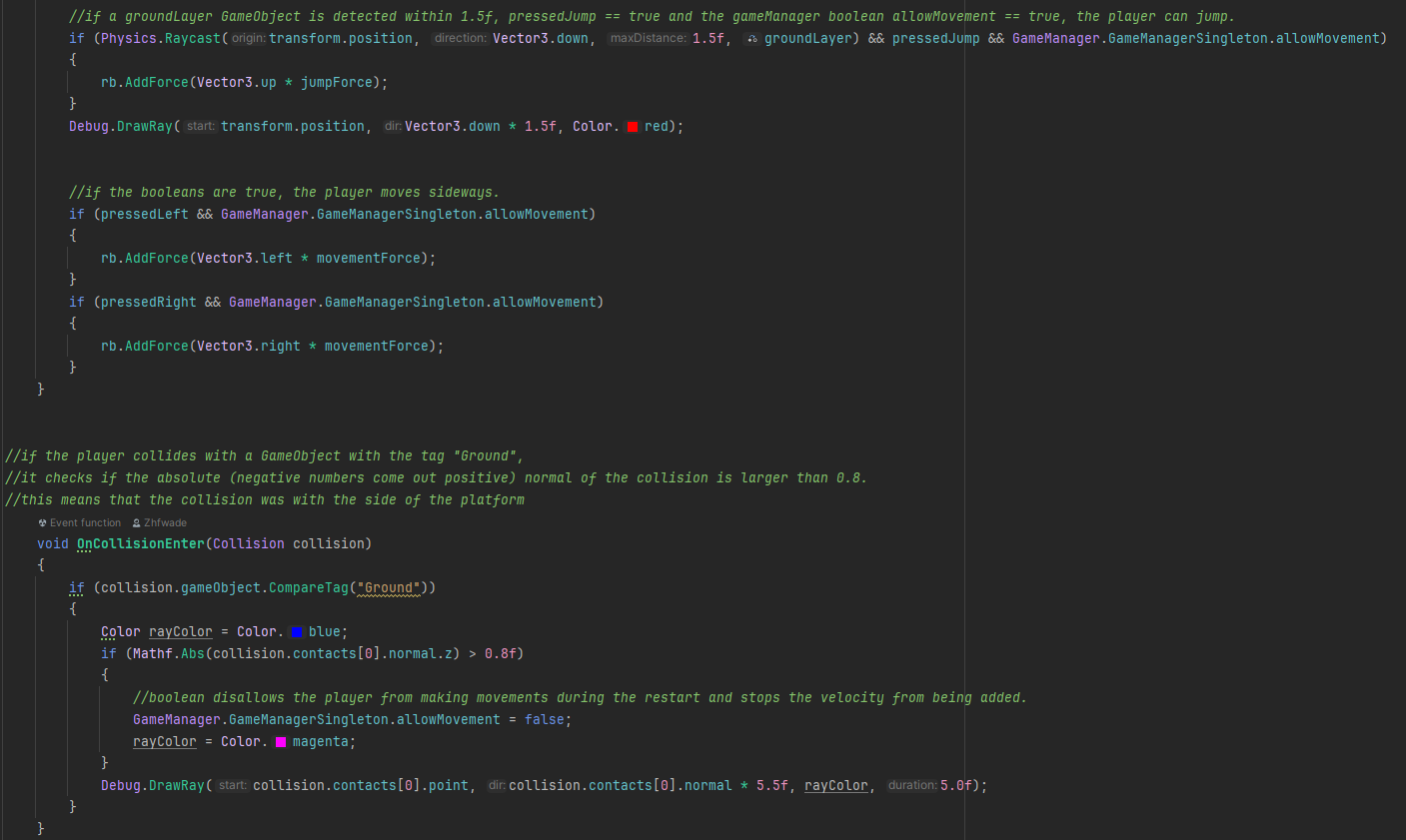Viewport: 1406px width, 840px height.
Task: Click 'movementForce' on the Vector3.right line
Action: tap(377, 346)
